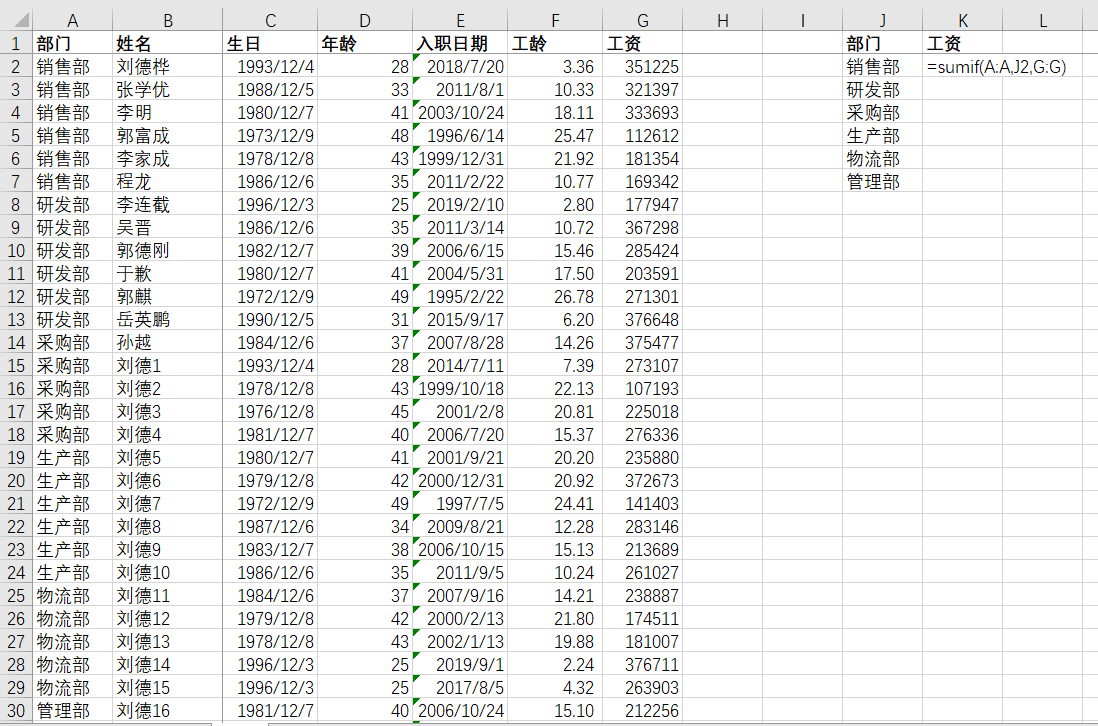Click the name 岳英鹏
The height and width of the screenshot is (726, 1098).
pos(143,320)
